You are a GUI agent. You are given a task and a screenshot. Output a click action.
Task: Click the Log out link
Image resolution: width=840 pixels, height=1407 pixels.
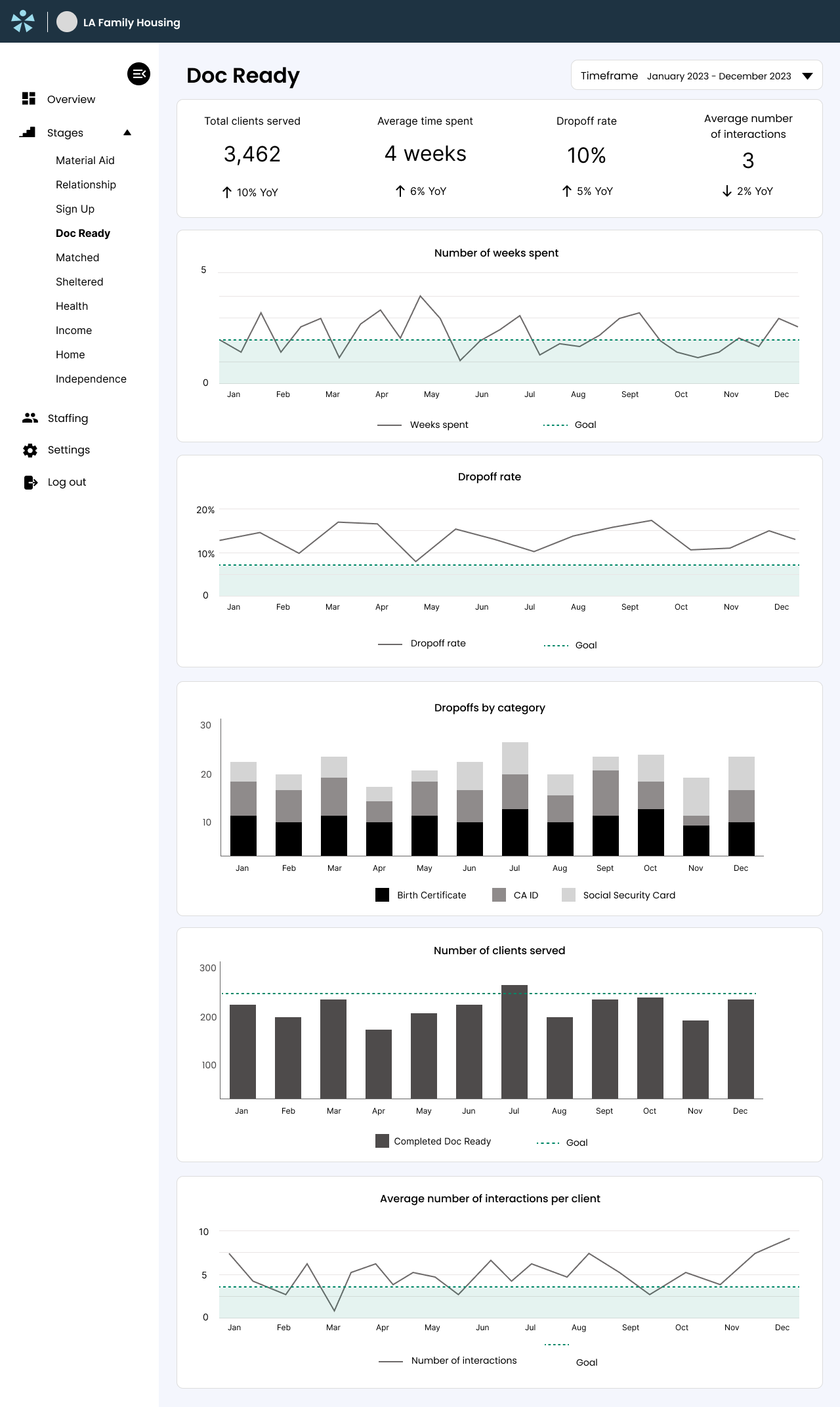67,482
